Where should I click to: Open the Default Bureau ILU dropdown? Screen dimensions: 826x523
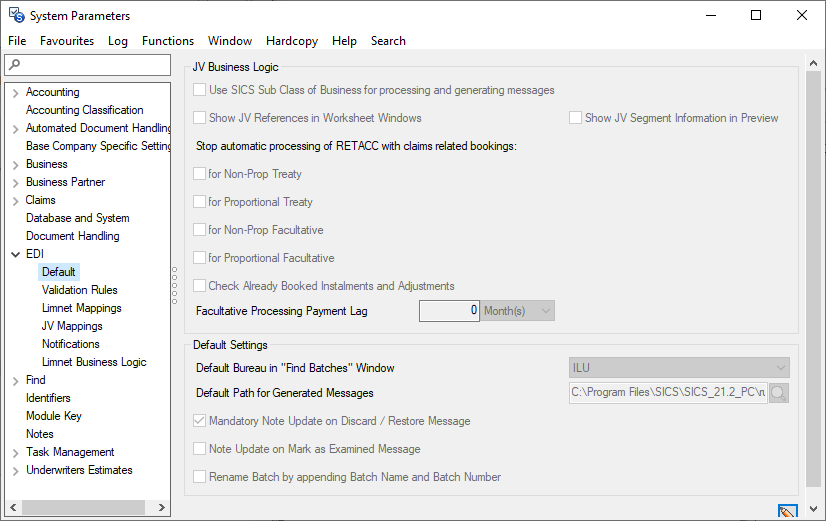click(679, 368)
